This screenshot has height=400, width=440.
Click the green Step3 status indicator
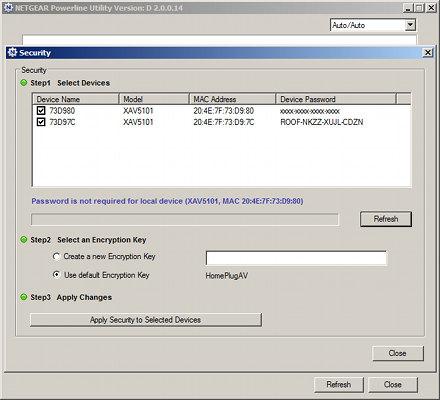pyautogui.click(x=24, y=297)
